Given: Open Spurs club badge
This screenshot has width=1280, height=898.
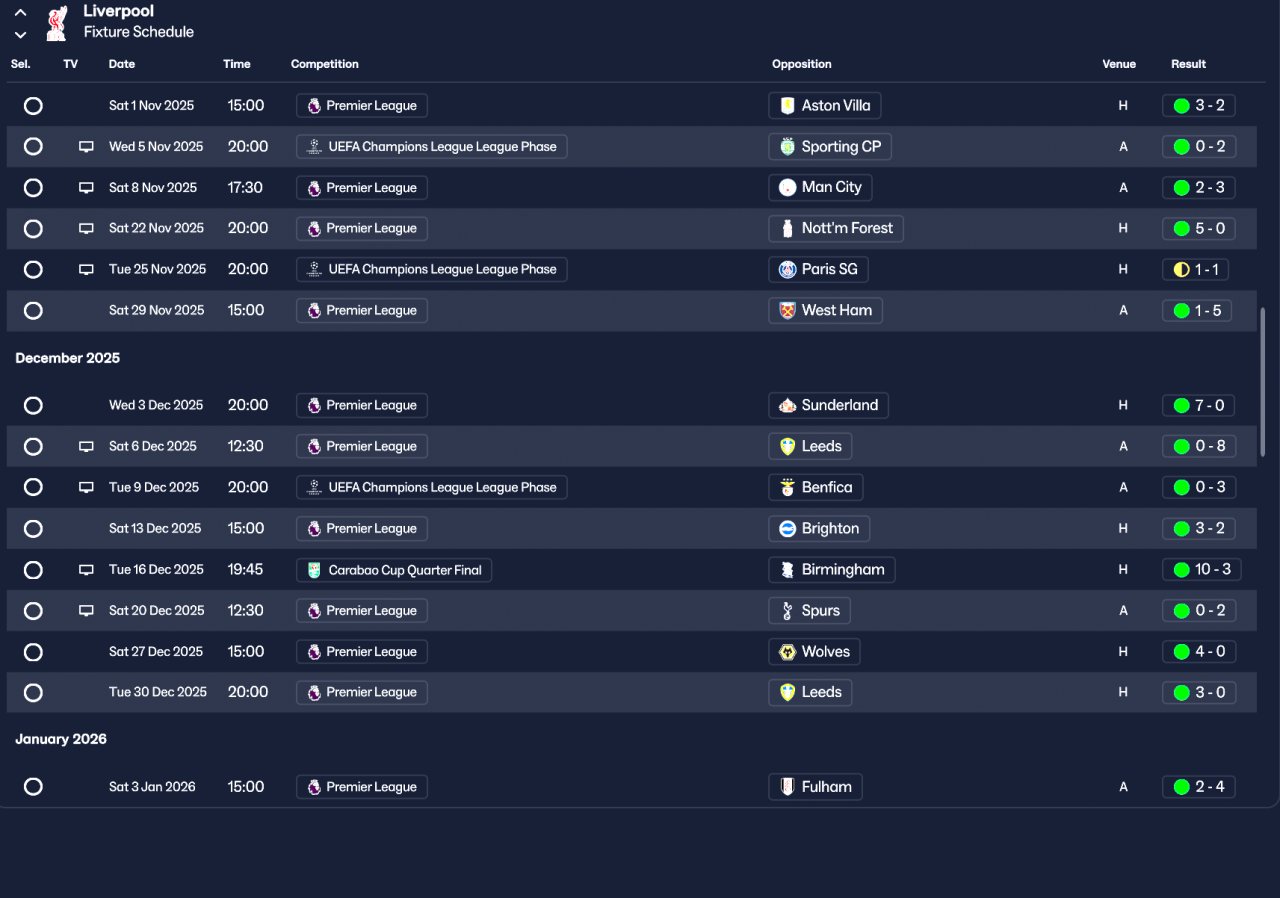Looking at the screenshot, I should (x=787, y=611).
